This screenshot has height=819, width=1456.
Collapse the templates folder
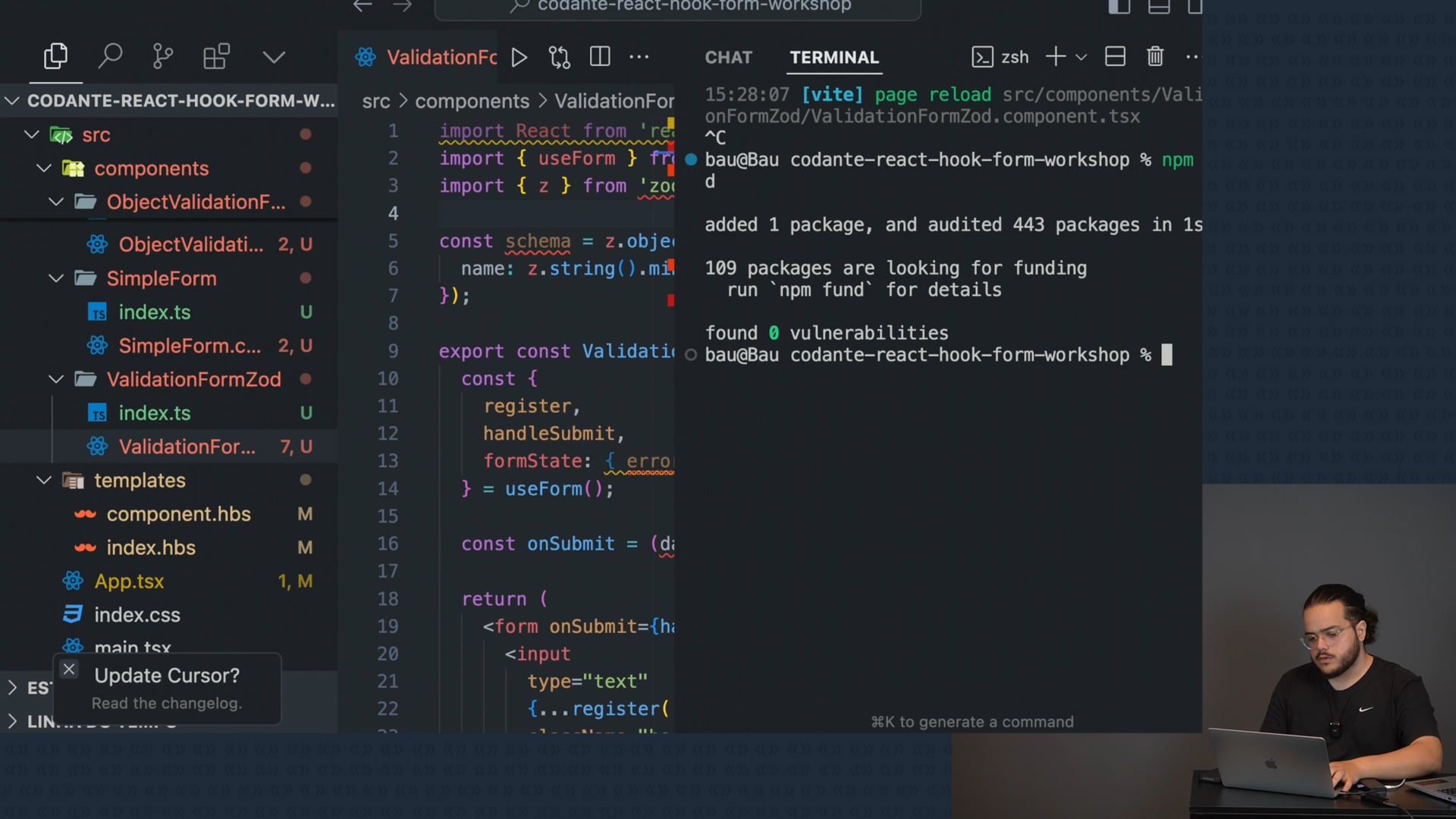(x=44, y=480)
